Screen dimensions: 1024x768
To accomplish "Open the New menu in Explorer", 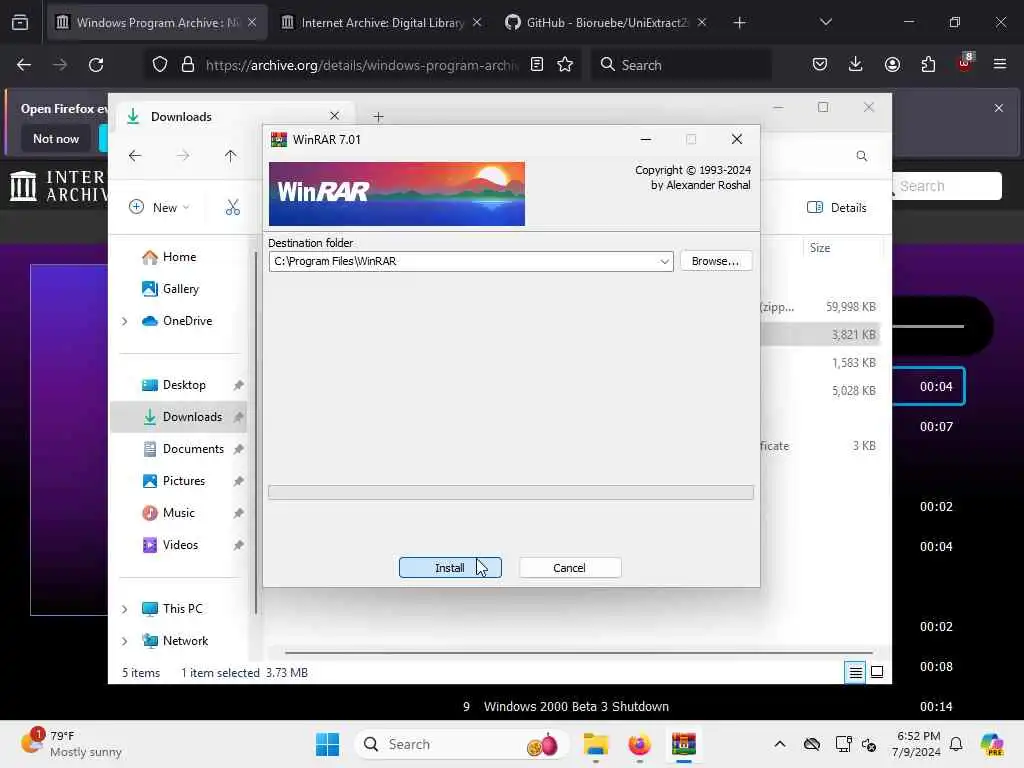I will [159, 207].
